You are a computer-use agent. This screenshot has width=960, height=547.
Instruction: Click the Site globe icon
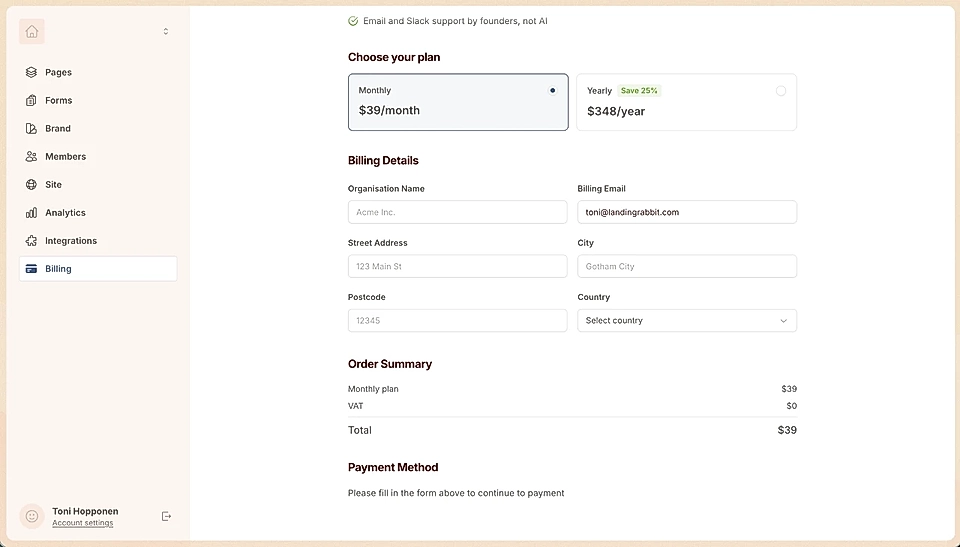[x=31, y=184]
